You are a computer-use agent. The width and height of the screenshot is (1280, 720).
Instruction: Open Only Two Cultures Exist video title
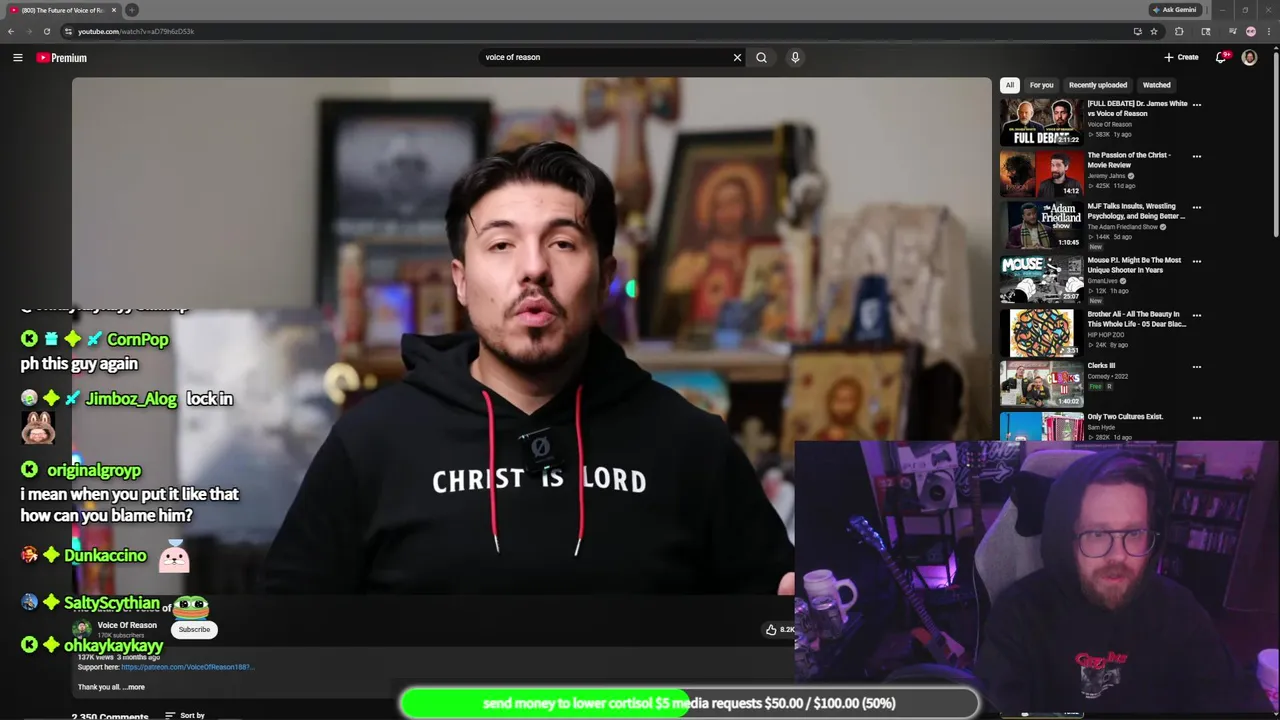(1125, 417)
